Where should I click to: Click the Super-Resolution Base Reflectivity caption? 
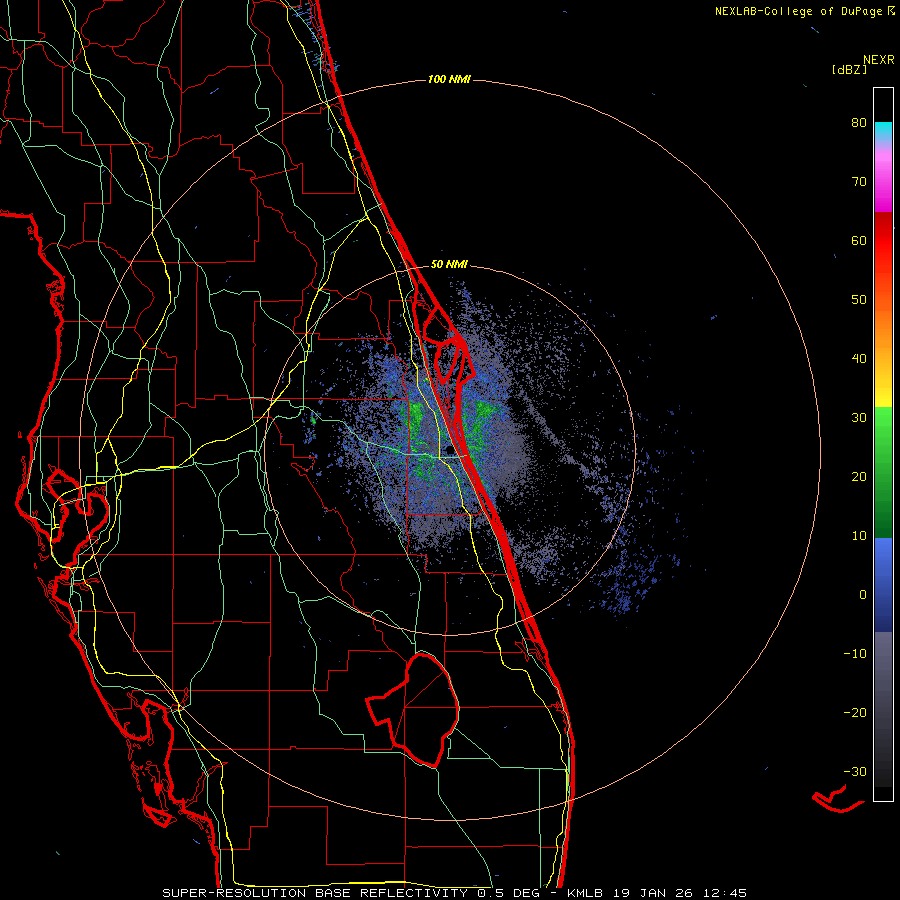coord(455,893)
